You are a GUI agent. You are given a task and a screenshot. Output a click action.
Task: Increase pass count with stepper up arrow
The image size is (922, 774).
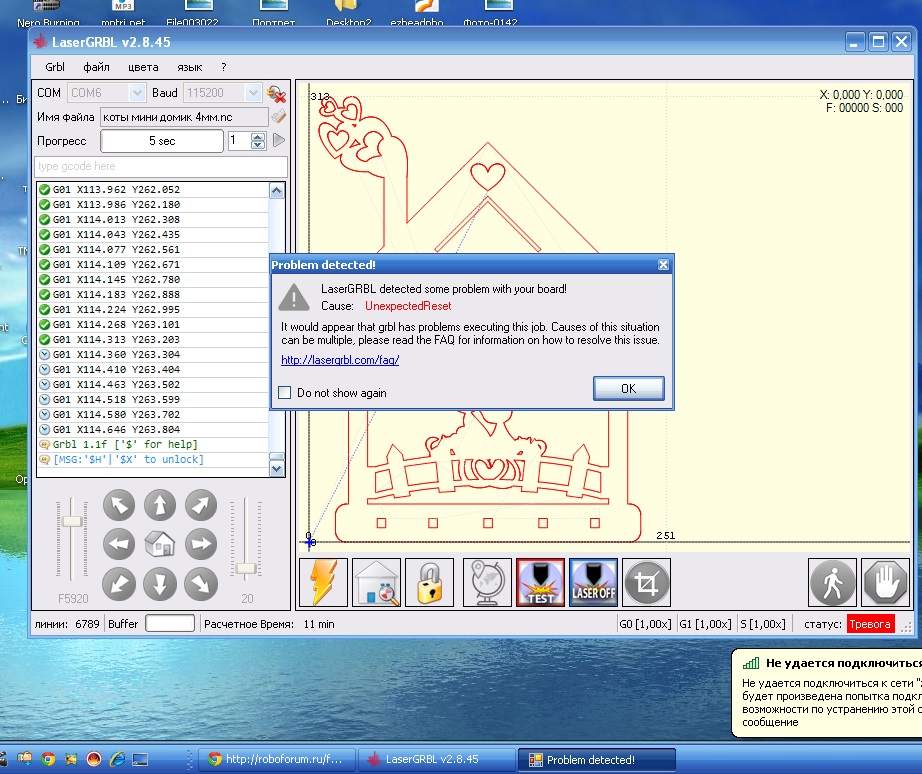(258, 137)
